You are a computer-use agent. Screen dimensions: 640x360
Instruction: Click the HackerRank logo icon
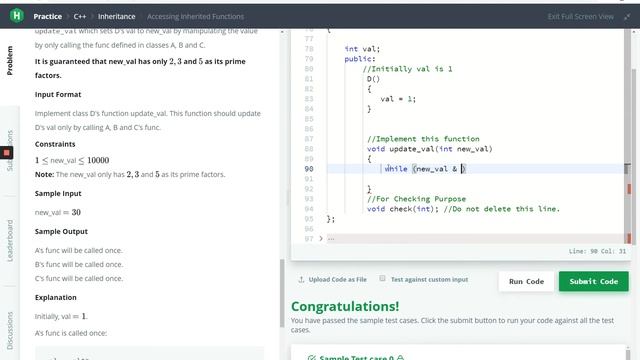16,16
